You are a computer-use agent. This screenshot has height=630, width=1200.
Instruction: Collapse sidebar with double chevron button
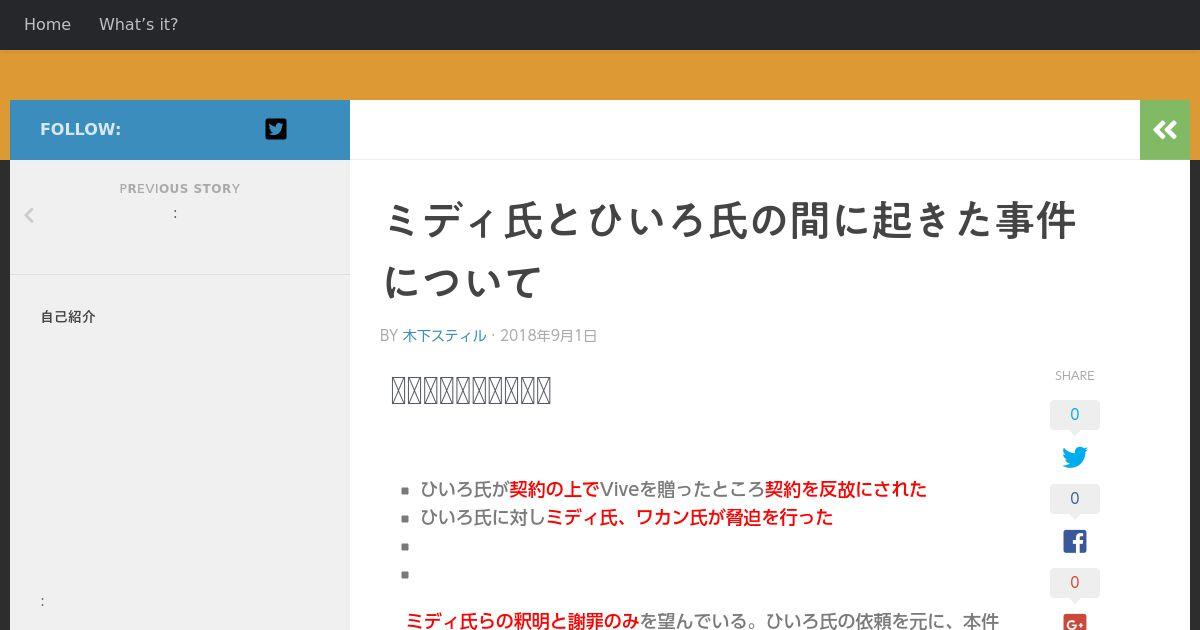[1165, 130]
